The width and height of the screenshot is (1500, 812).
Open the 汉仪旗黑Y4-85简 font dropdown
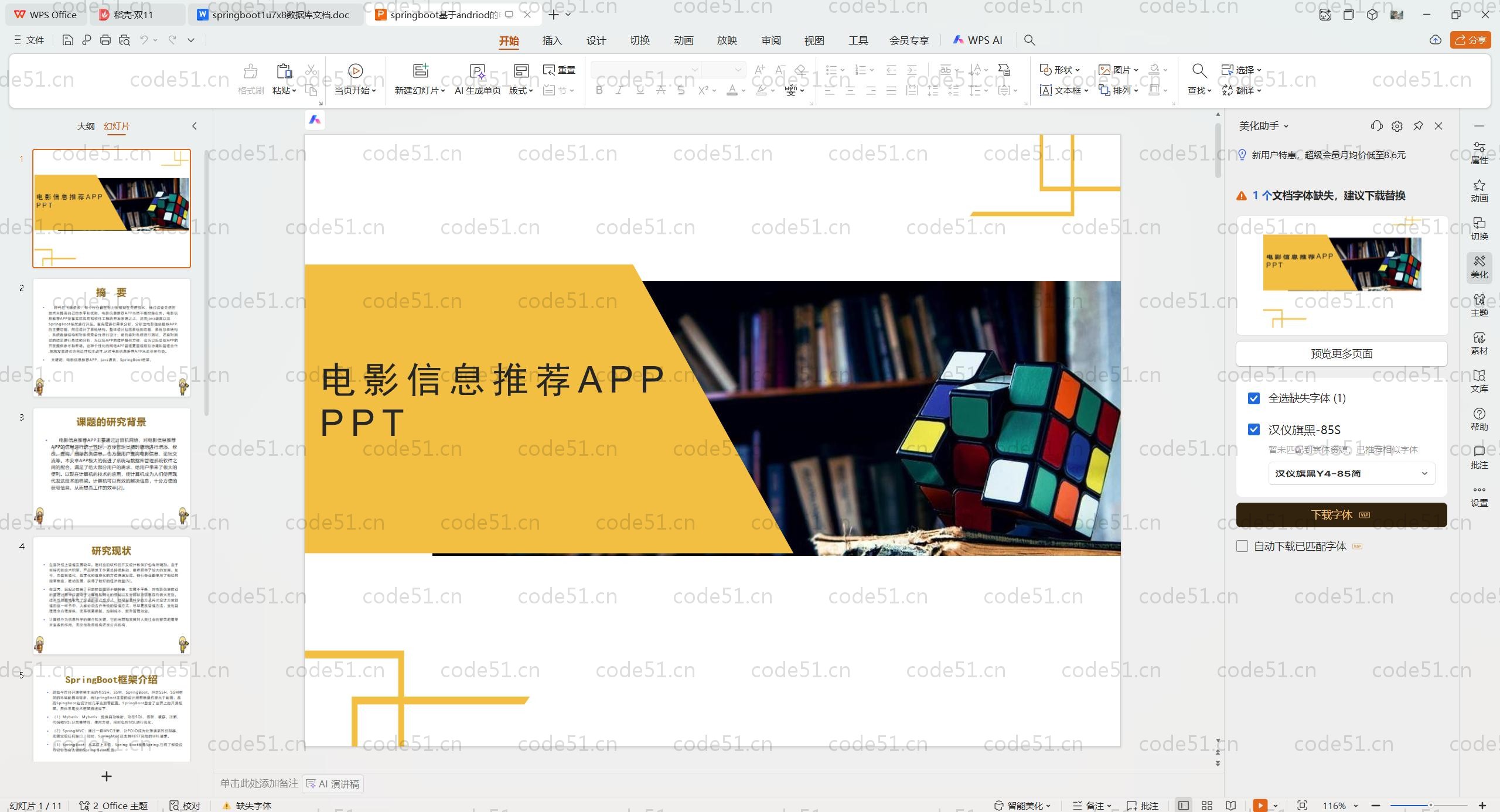point(1351,473)
